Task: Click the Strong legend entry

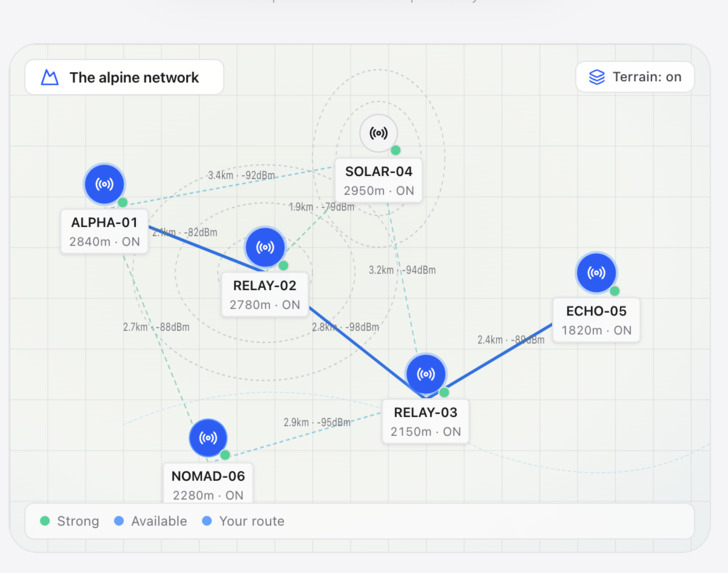Action: [x=70, y=521]
